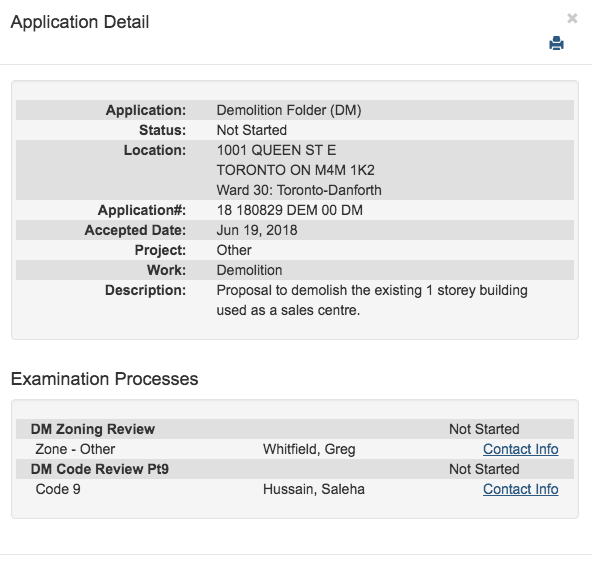Close the Application Detail dialog
Screen dimensions: 592x579
[572, 18]
